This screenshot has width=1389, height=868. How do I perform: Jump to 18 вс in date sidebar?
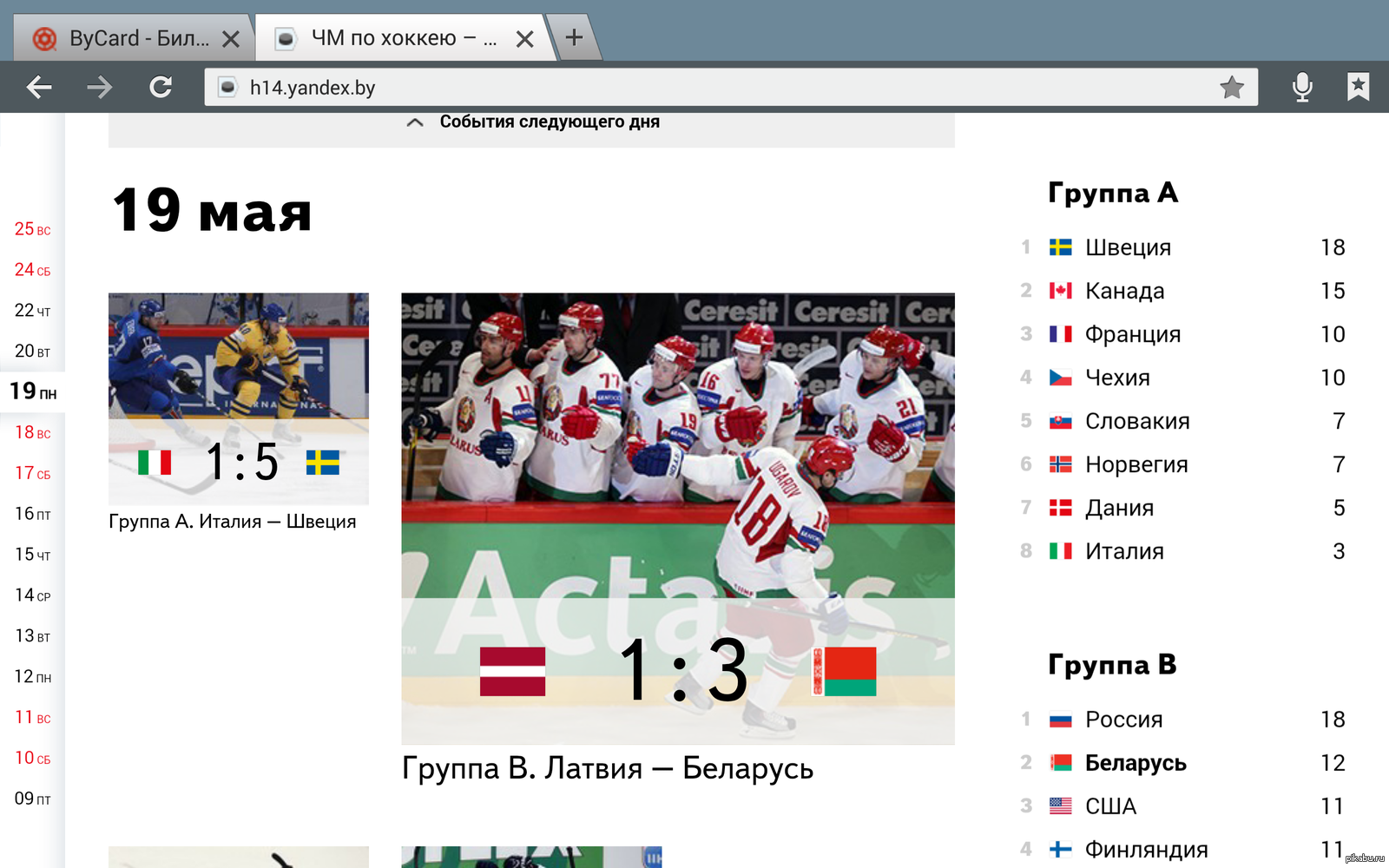point(32,432)
